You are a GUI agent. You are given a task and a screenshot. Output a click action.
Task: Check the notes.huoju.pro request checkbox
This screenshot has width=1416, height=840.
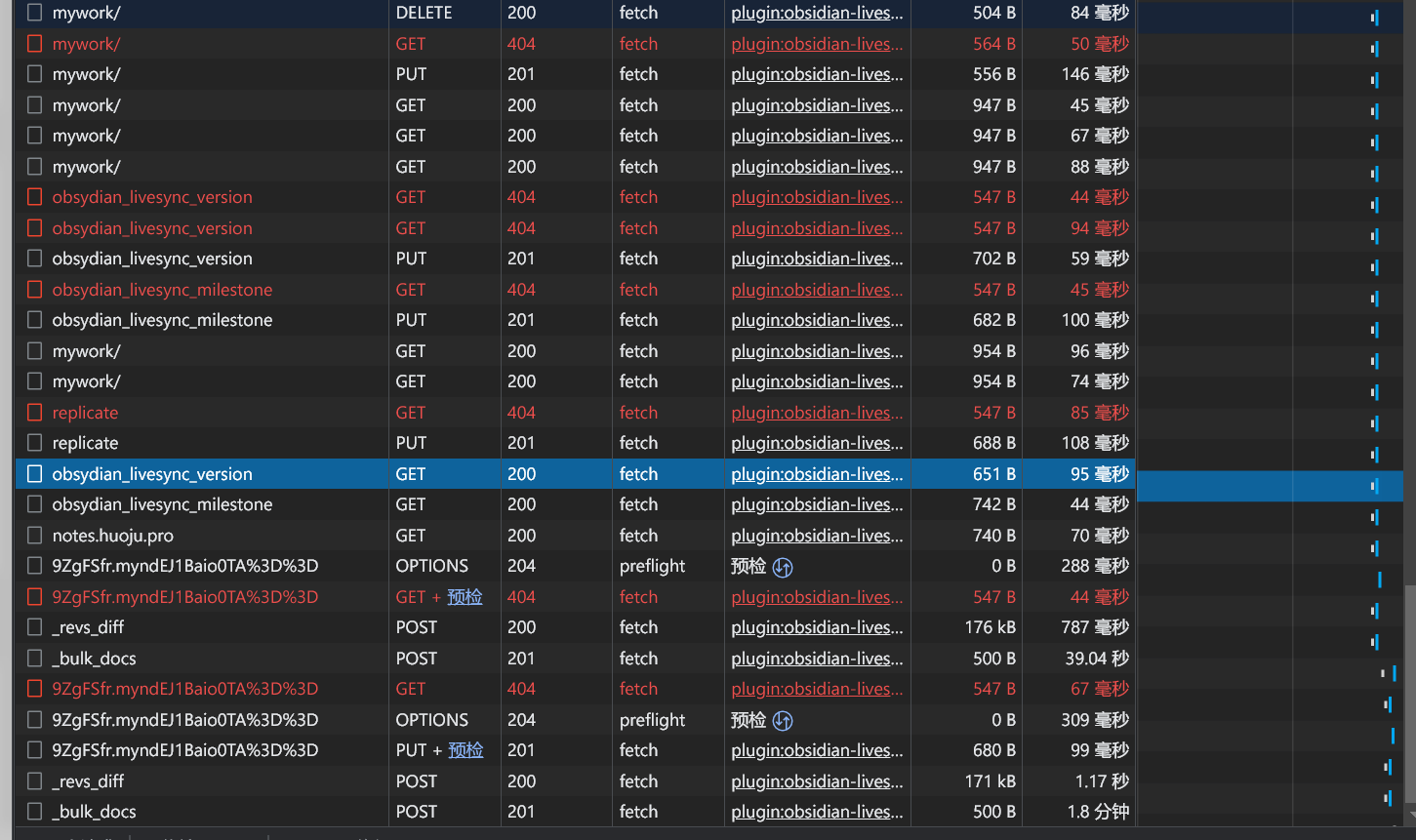(x=34, y=535)
